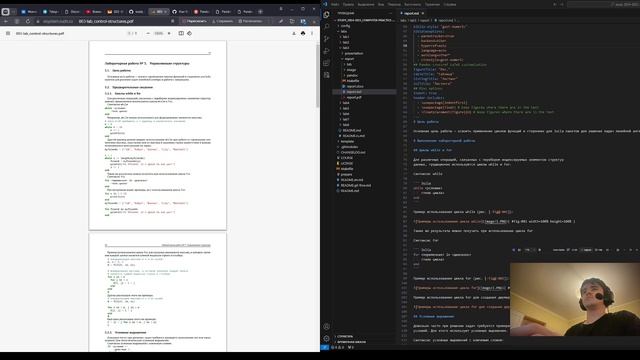This screenshot has width=640, height=360.
Task: Open the View menu in VS Code
Action: click(381, 4)
